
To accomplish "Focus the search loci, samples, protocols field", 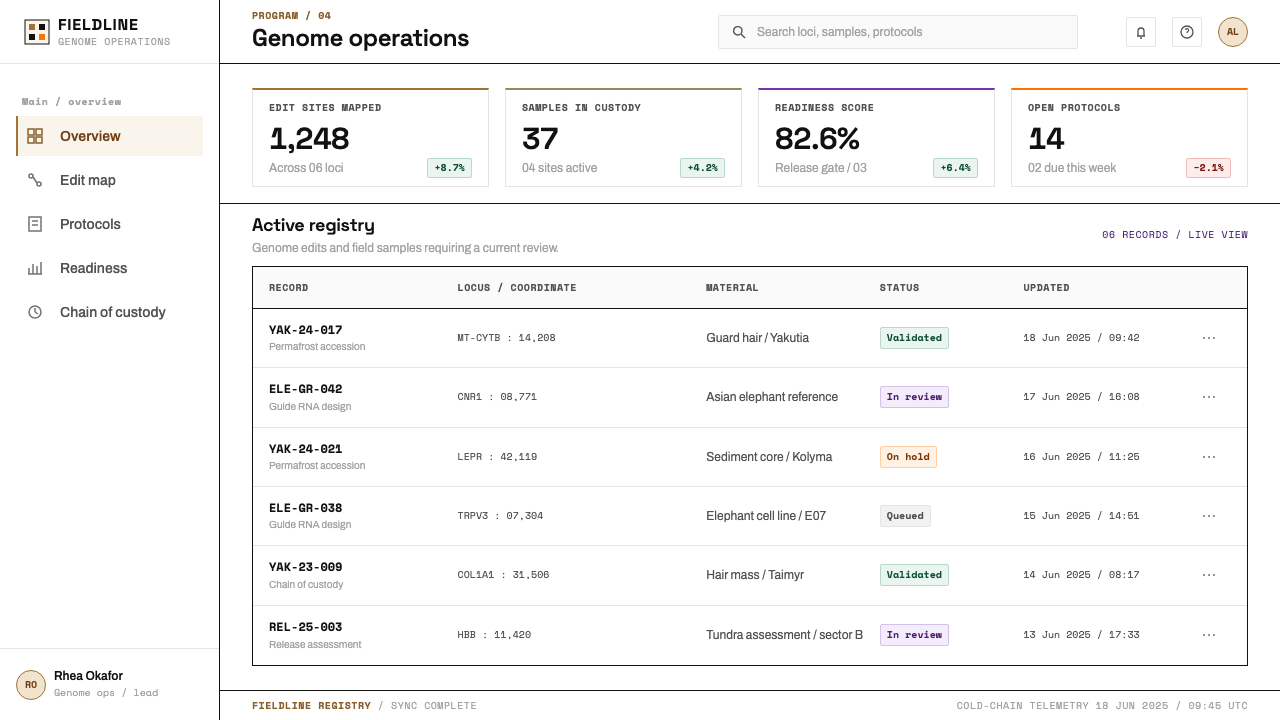I will (x=898, y=32).
